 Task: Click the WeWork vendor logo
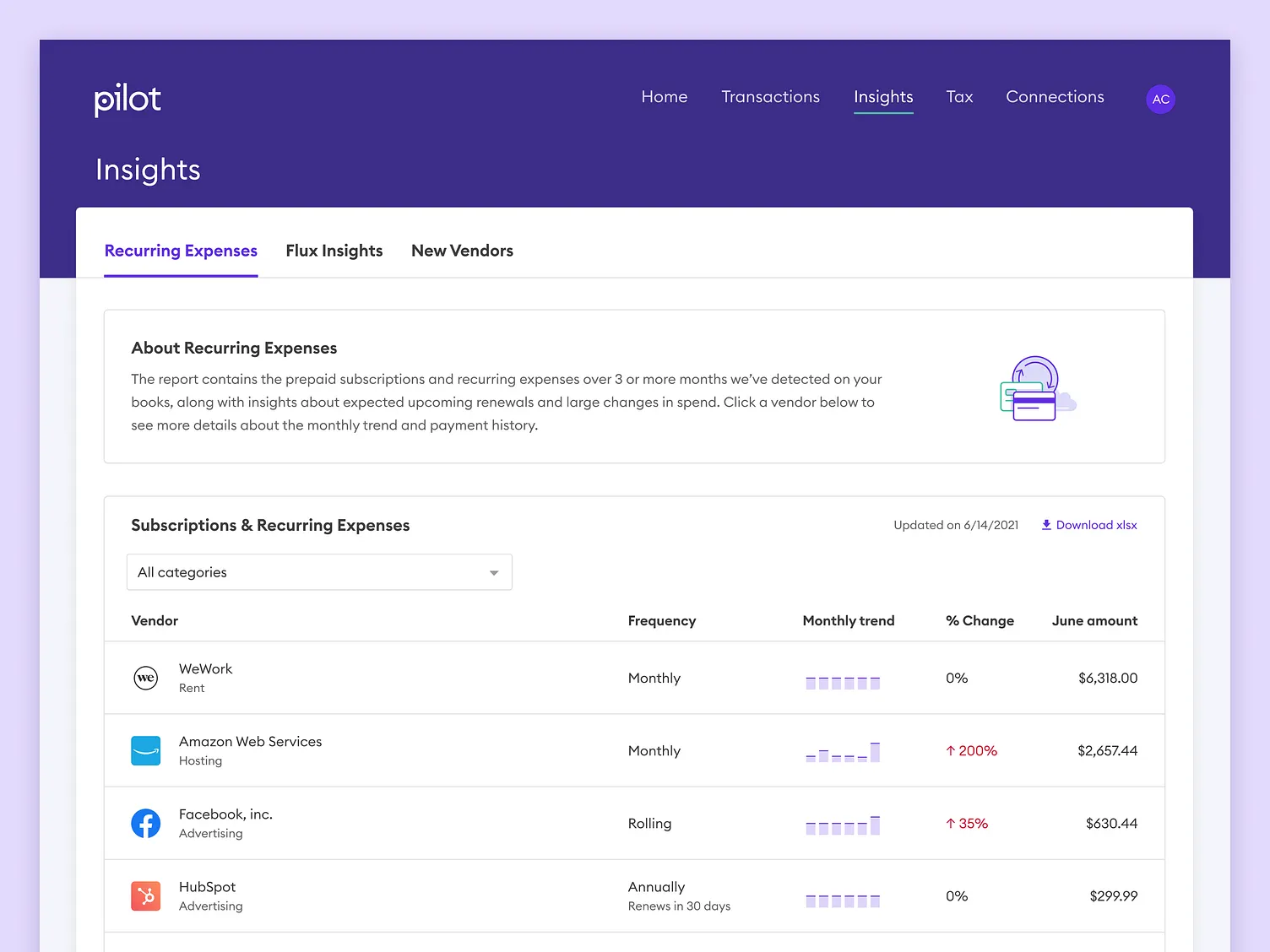click(146, 678)
